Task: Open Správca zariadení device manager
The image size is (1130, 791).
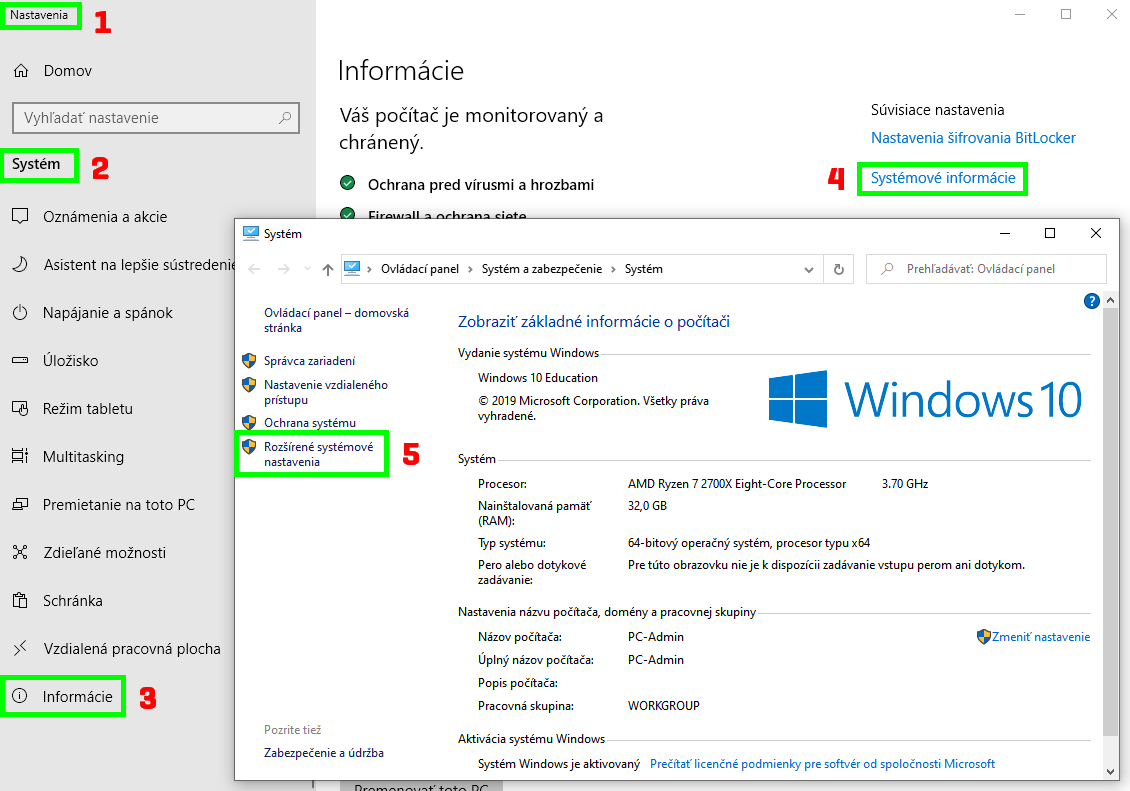Action: (x=309, y=361)
